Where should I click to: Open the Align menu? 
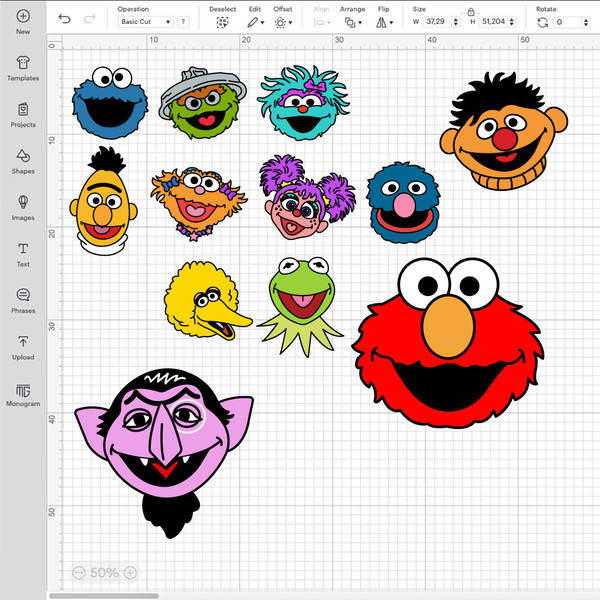tap(322, 23)
